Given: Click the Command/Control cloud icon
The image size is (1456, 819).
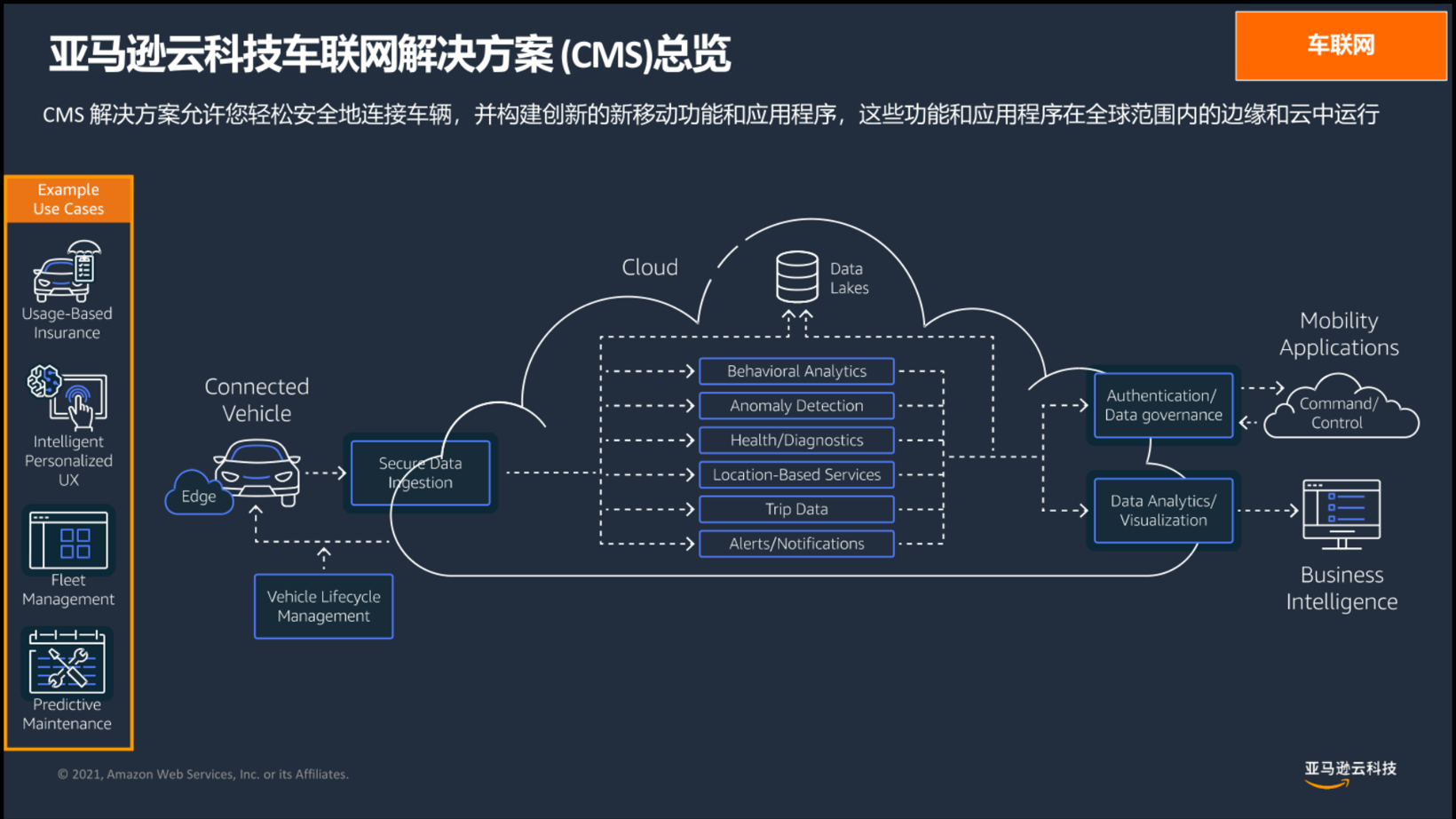Looking at the screenshot, I should 1341,407.
